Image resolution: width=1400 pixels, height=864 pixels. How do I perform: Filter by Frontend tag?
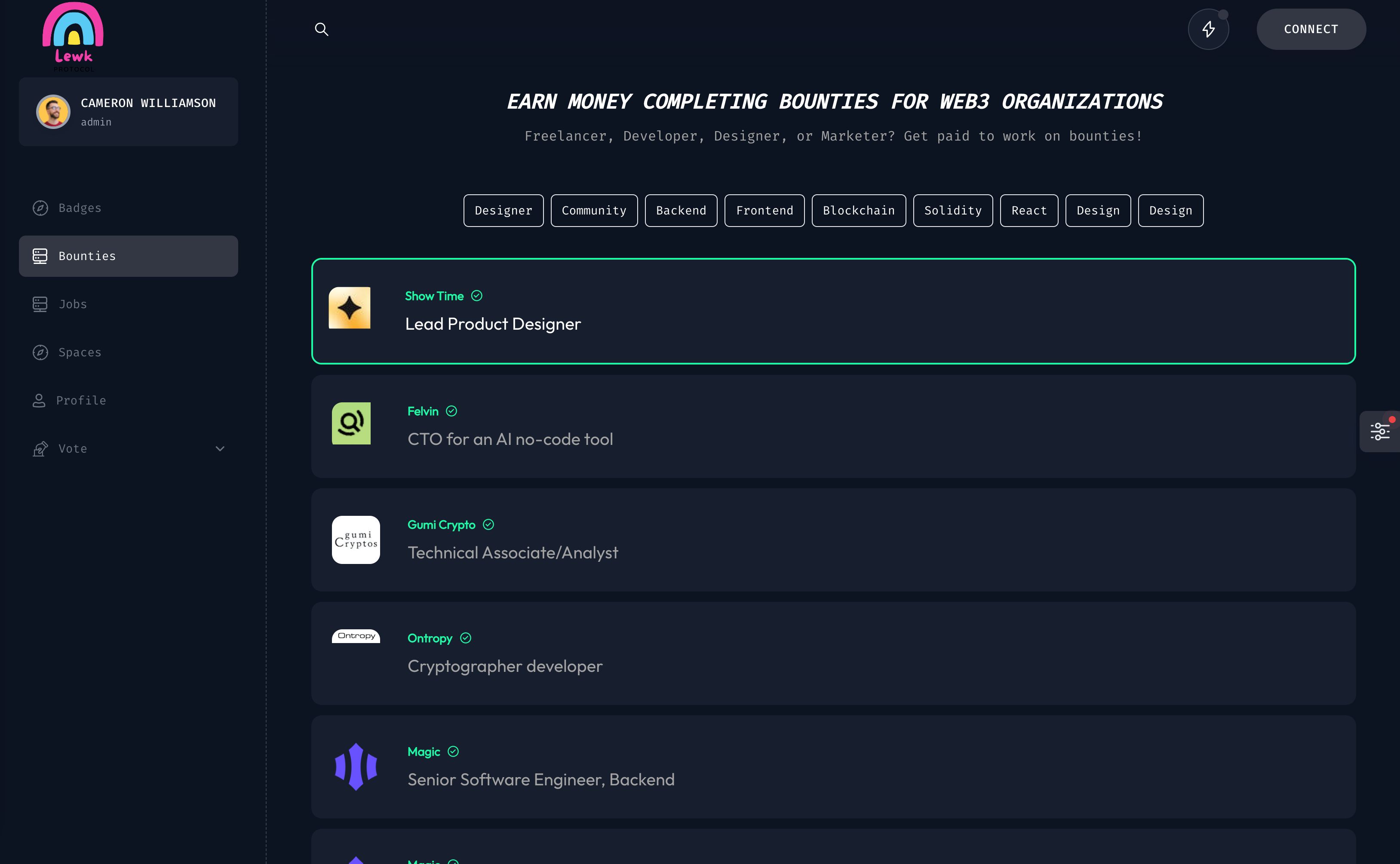click(764, 211)
